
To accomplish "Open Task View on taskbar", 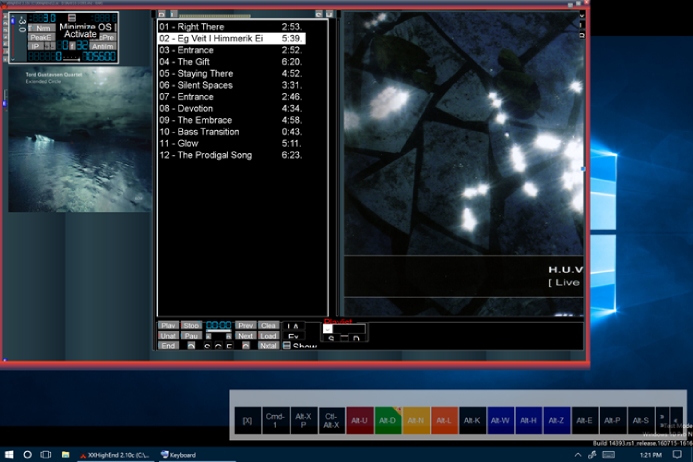I will coord(46,454).
